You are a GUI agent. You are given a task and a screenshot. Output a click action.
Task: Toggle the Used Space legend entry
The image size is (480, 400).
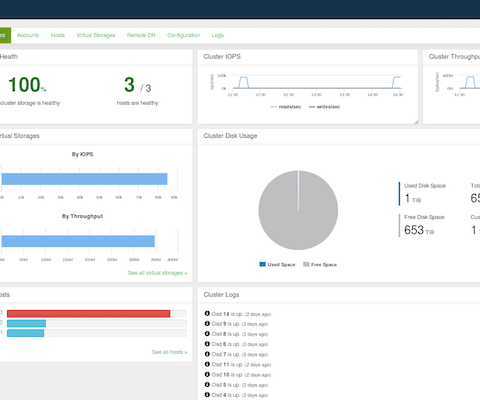coord(277,265)
